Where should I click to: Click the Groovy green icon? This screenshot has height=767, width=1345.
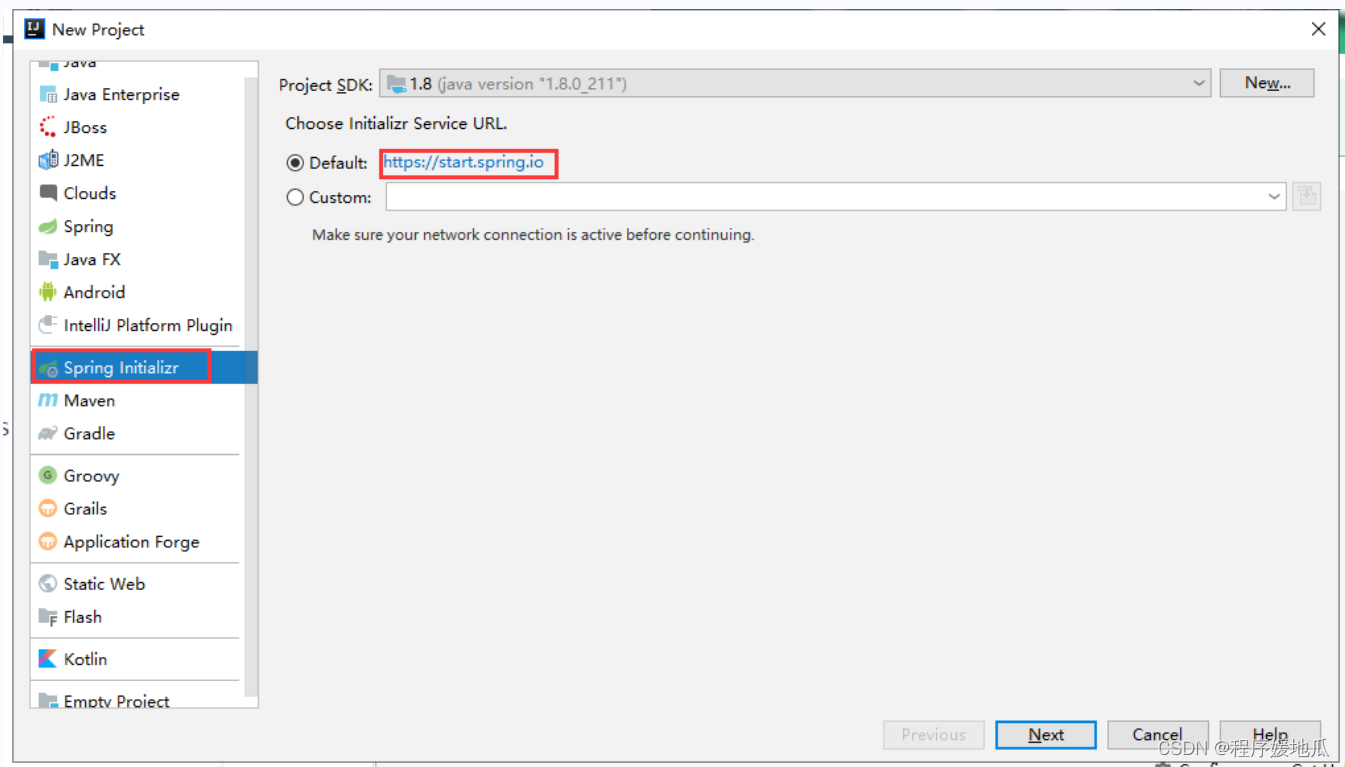tap(47, 476)
